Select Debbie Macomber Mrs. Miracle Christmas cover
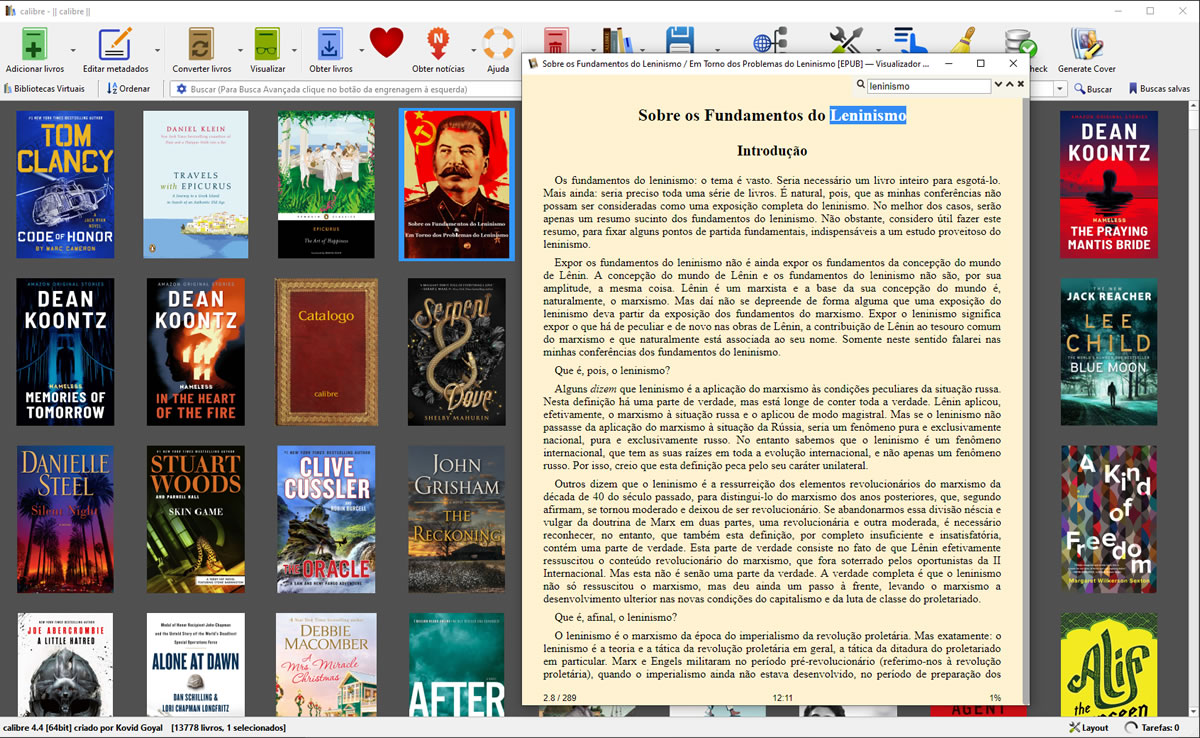This screenshot has height=738, width=1200. [326, 664]
